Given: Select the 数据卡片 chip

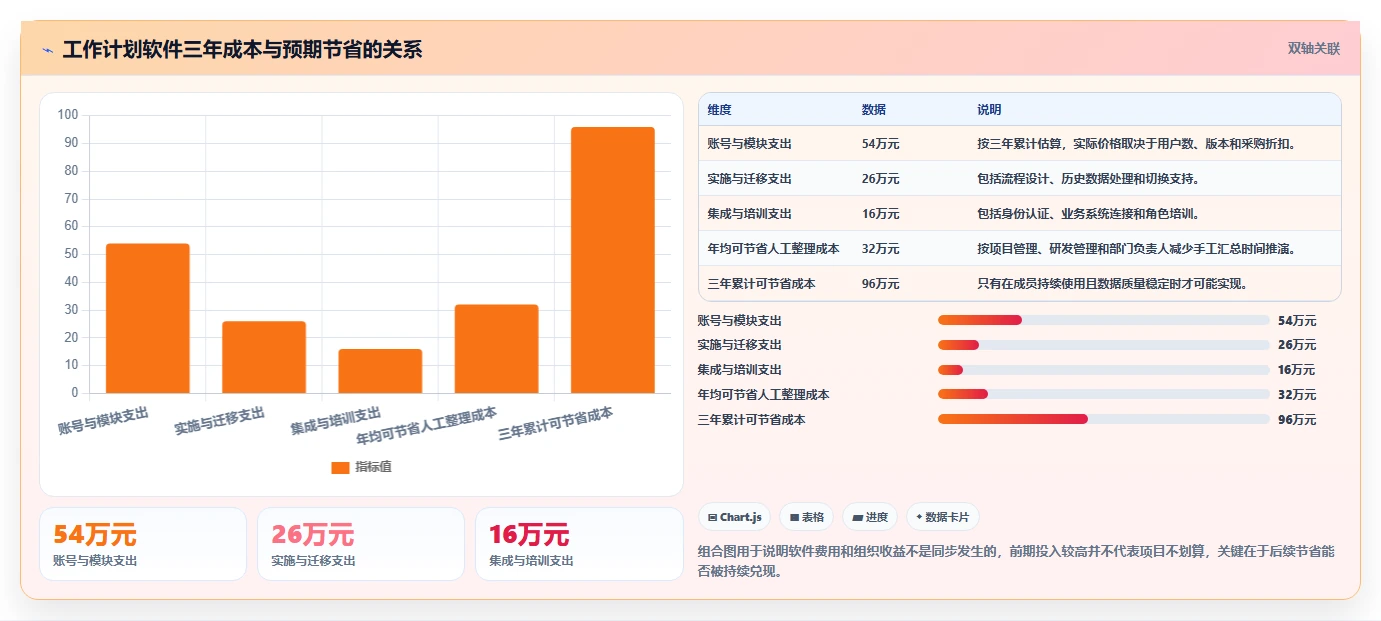Looking at the screenshot, I should click(x=943, y=517).
